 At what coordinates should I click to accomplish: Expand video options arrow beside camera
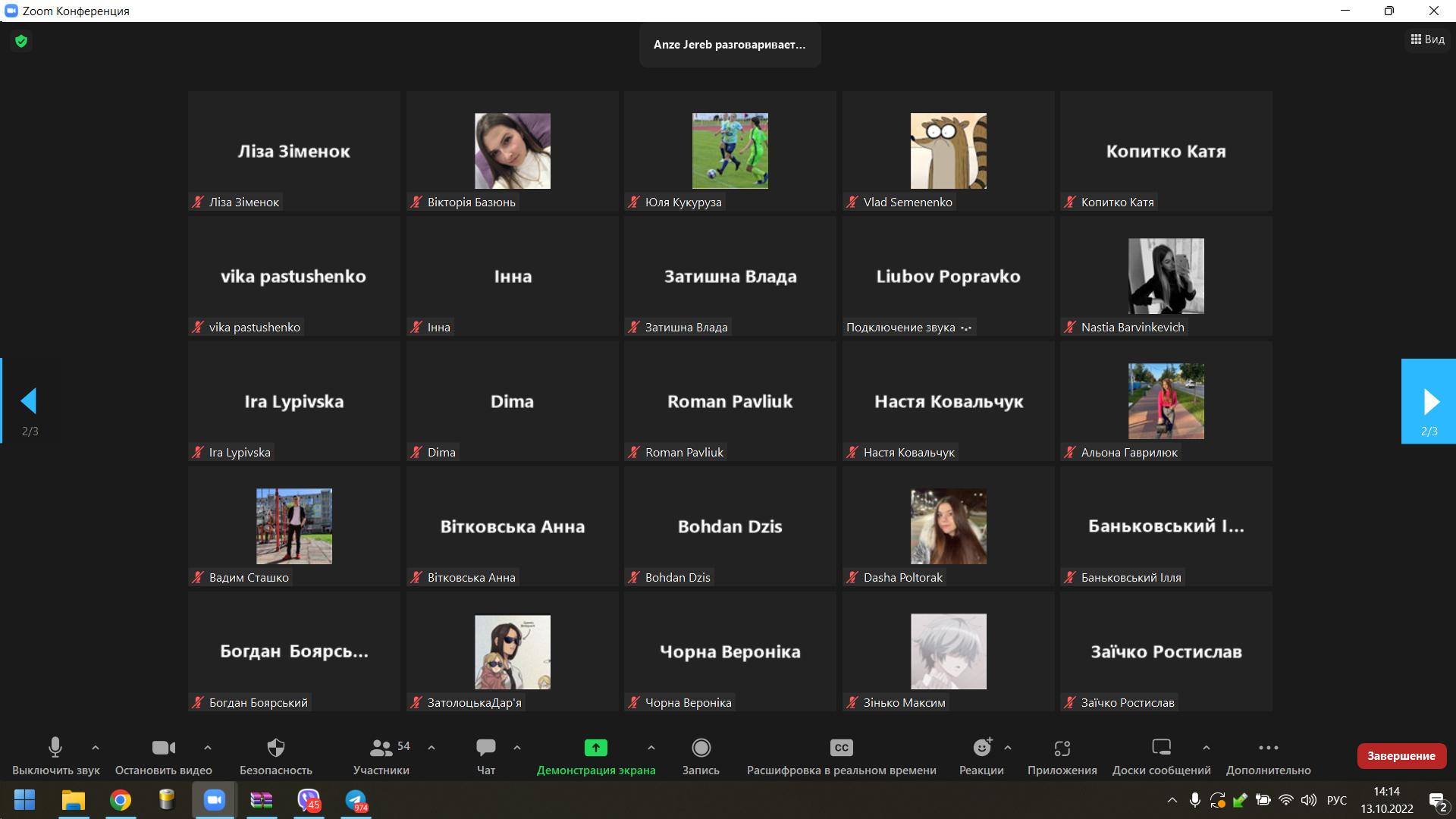pos(208,748)
